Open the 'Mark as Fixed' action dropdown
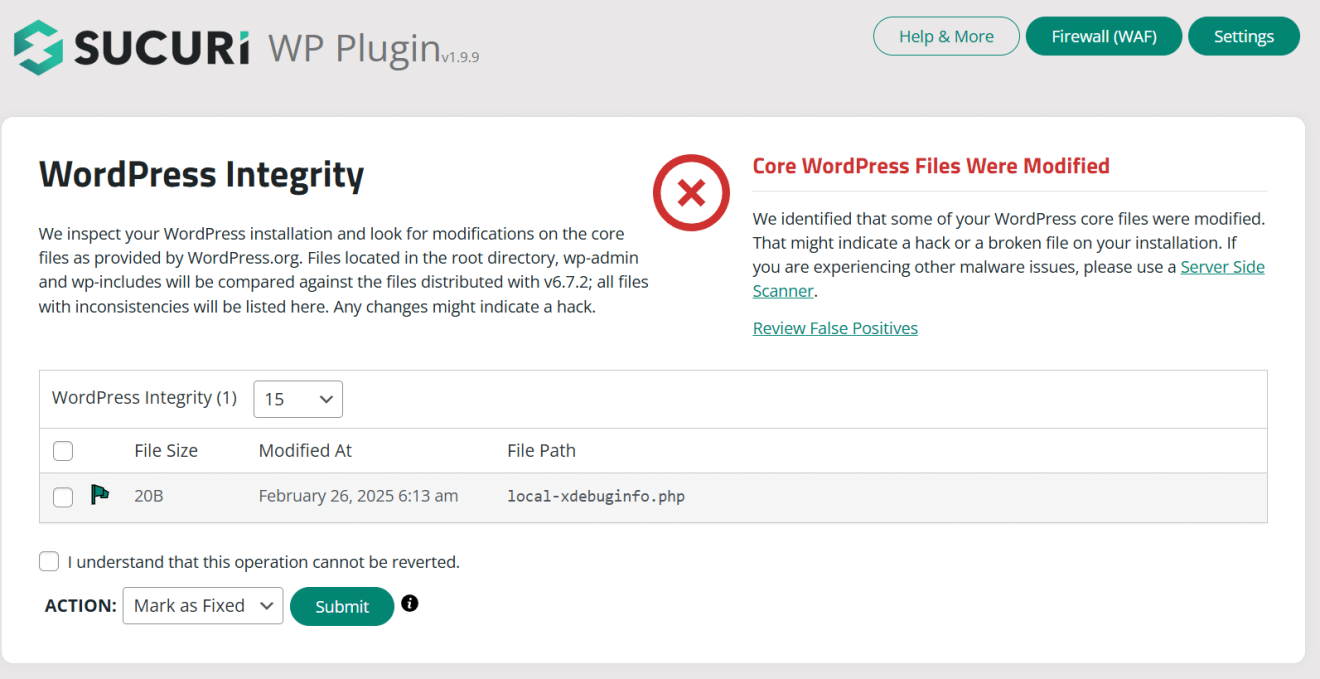 pos(203,605)
